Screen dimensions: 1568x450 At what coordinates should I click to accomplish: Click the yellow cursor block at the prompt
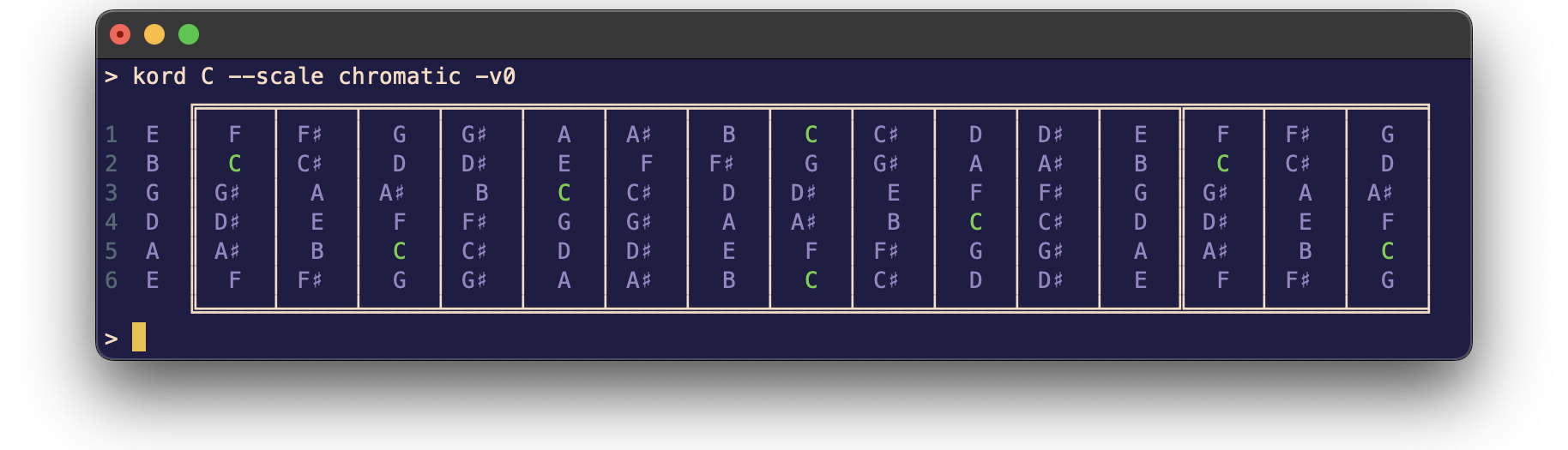[139, 337]
